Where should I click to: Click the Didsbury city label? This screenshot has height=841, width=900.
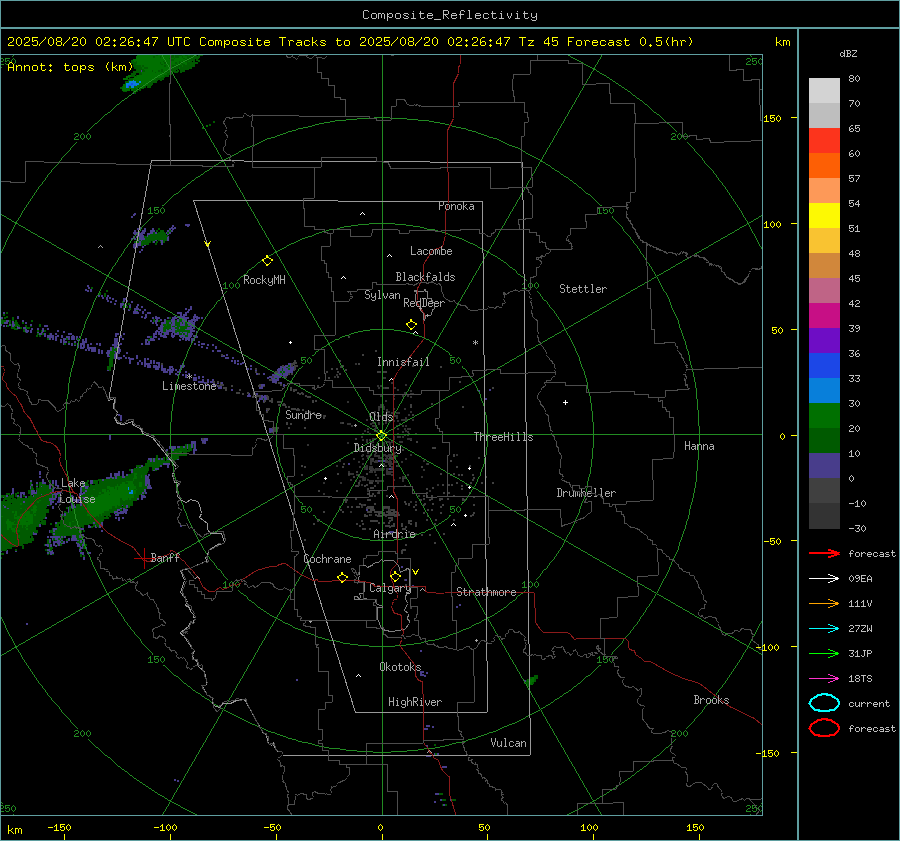tap(378, 448)
